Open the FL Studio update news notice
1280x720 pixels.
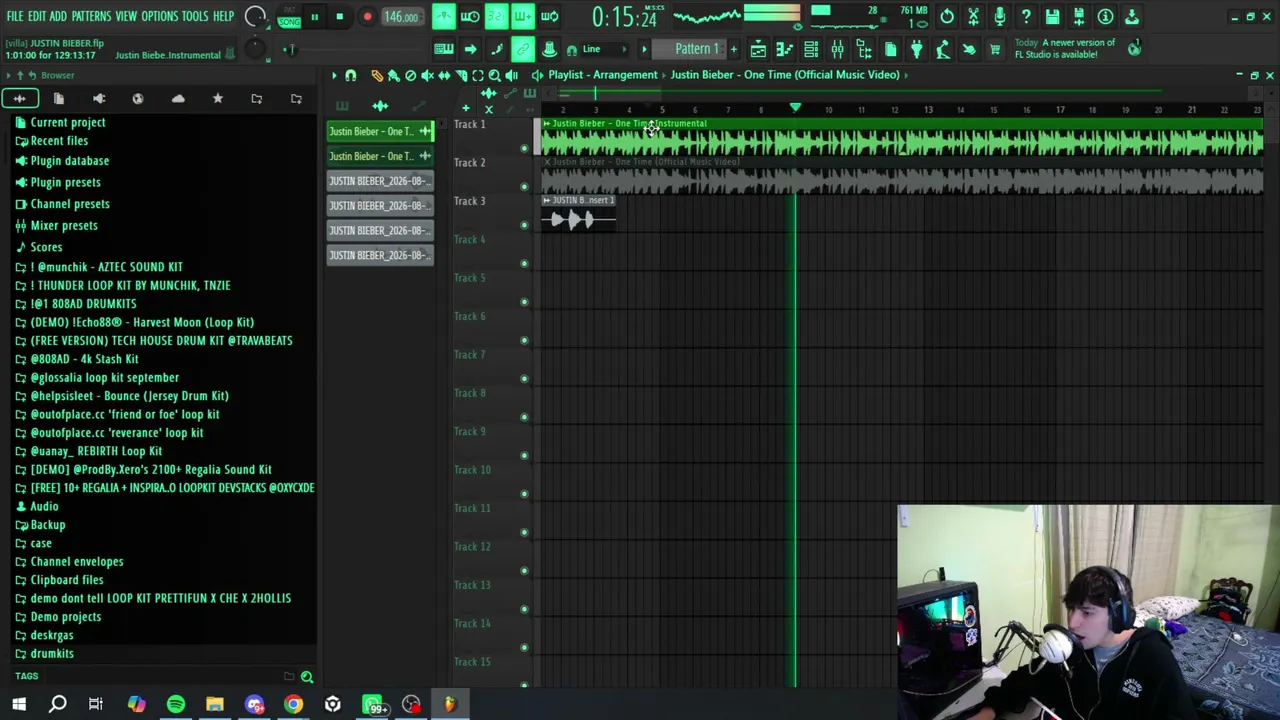click(1078, 49)
